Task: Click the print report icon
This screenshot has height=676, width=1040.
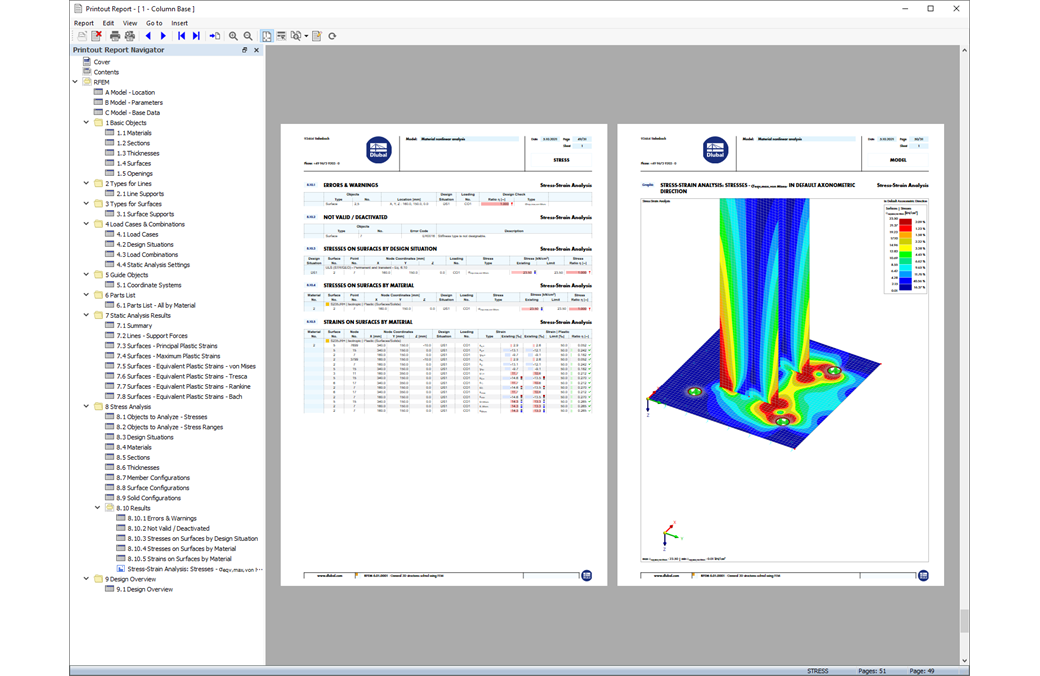Action: (115, 36)
